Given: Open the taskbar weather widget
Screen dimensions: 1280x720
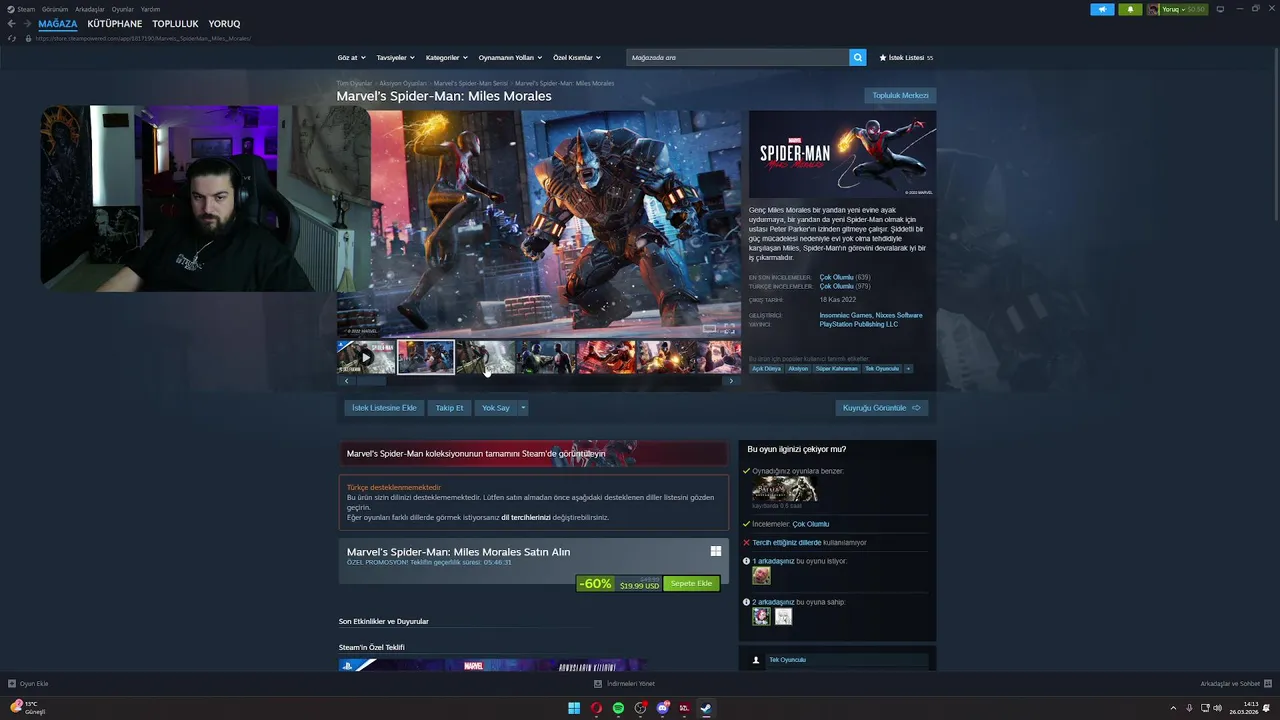Looking at the screenshot, I should (28, 707).
